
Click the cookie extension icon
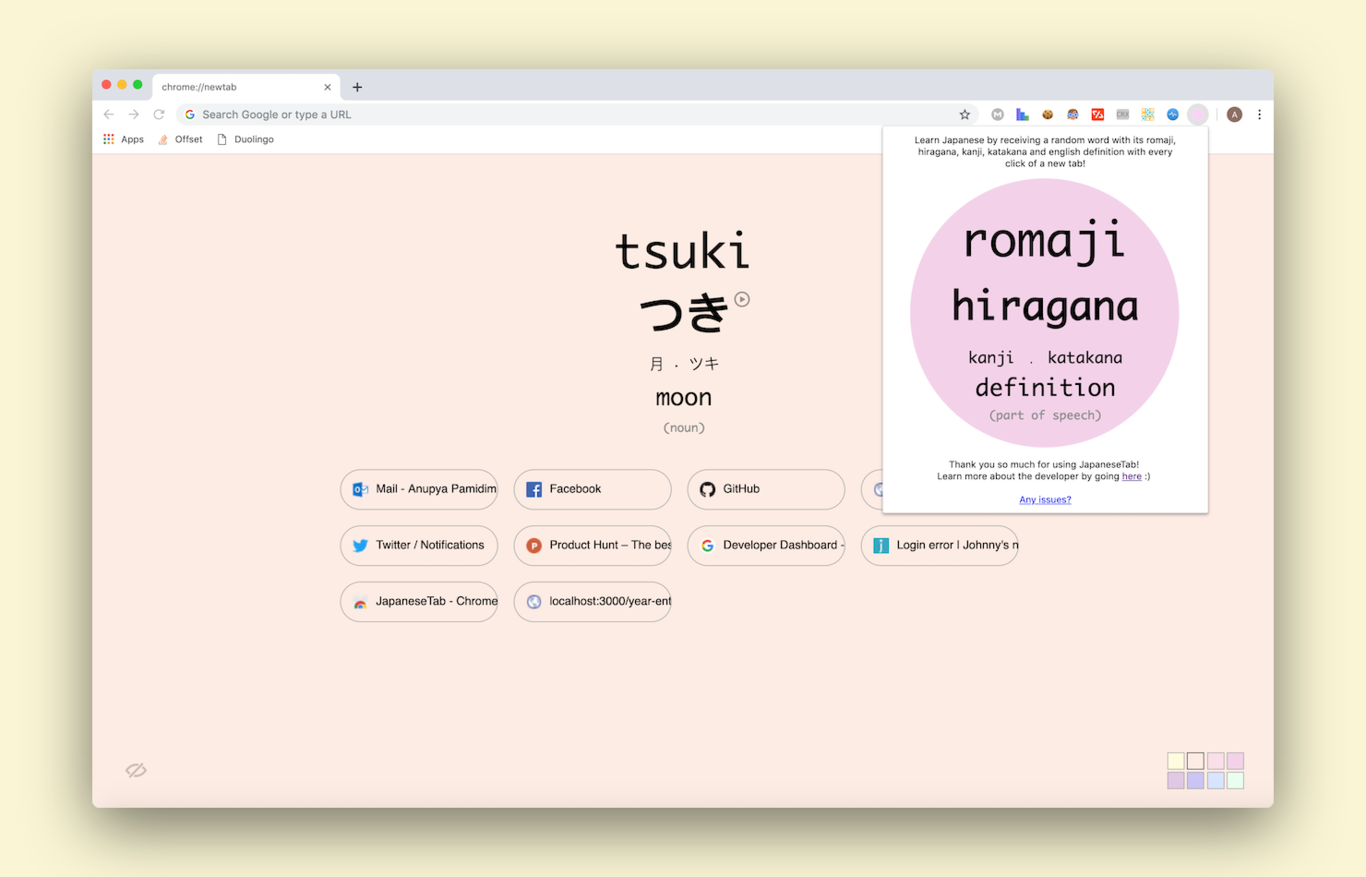[x=1047, y=115]
